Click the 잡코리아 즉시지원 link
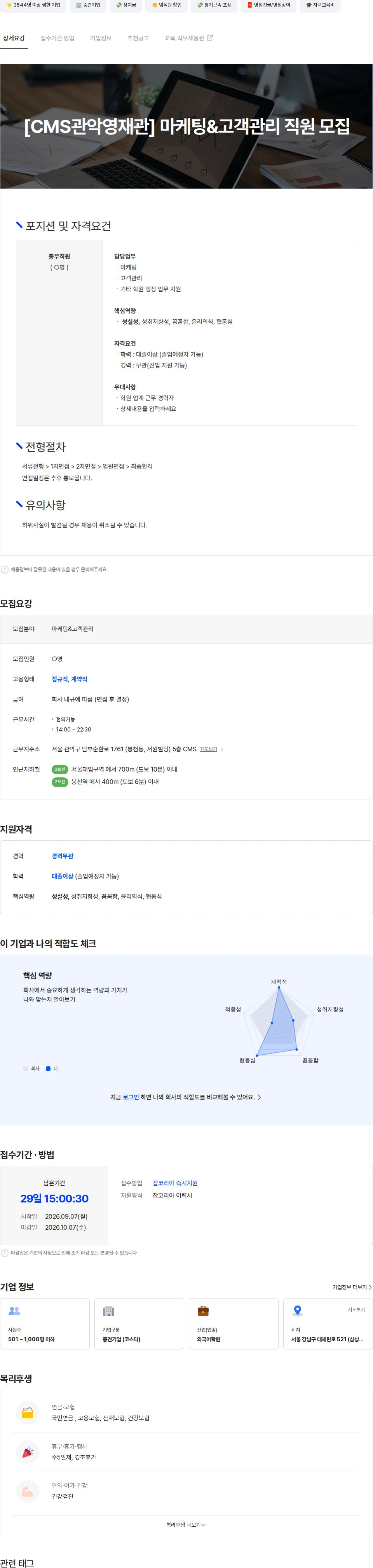This screenshot has height=1568, width=373. [174, 1183]
